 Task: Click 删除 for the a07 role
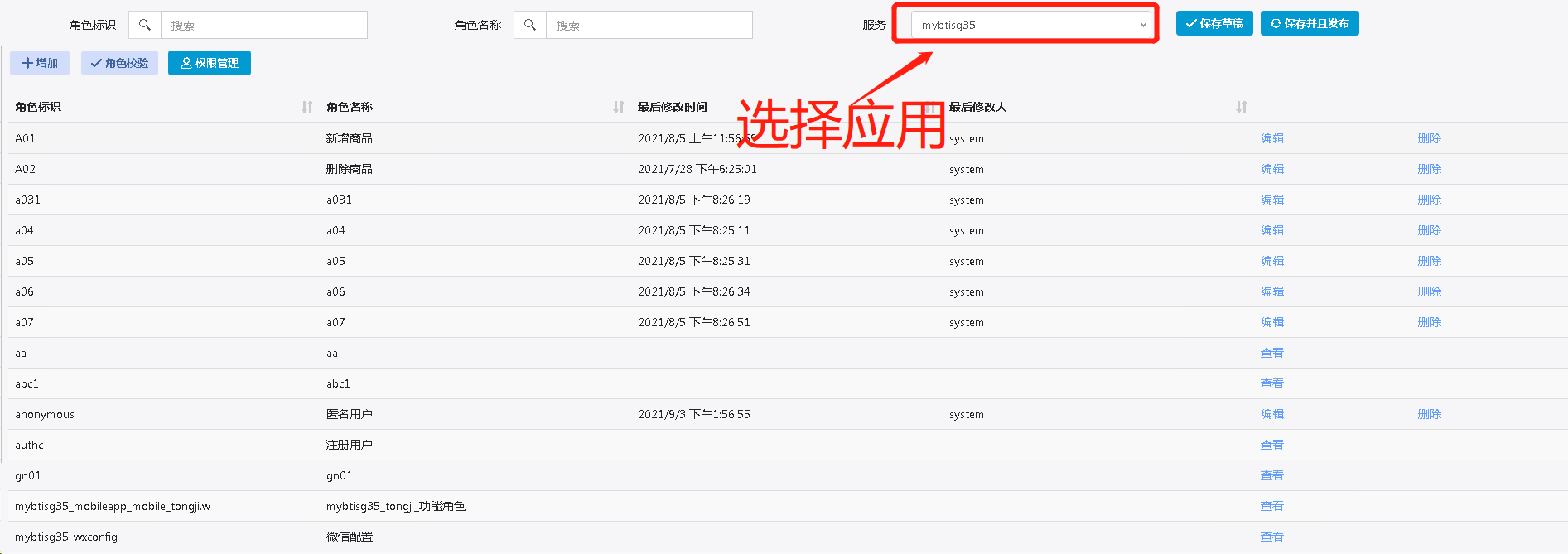coord(1429,322)
